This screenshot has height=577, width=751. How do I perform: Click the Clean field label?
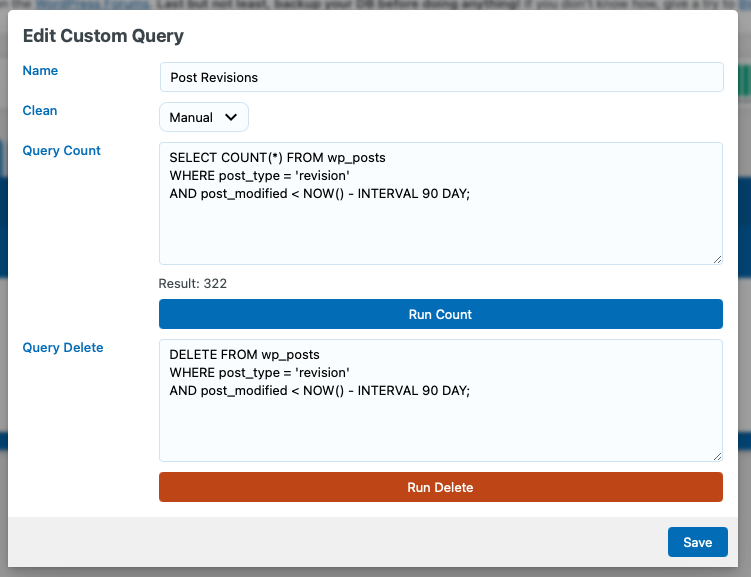click(40, 111)
